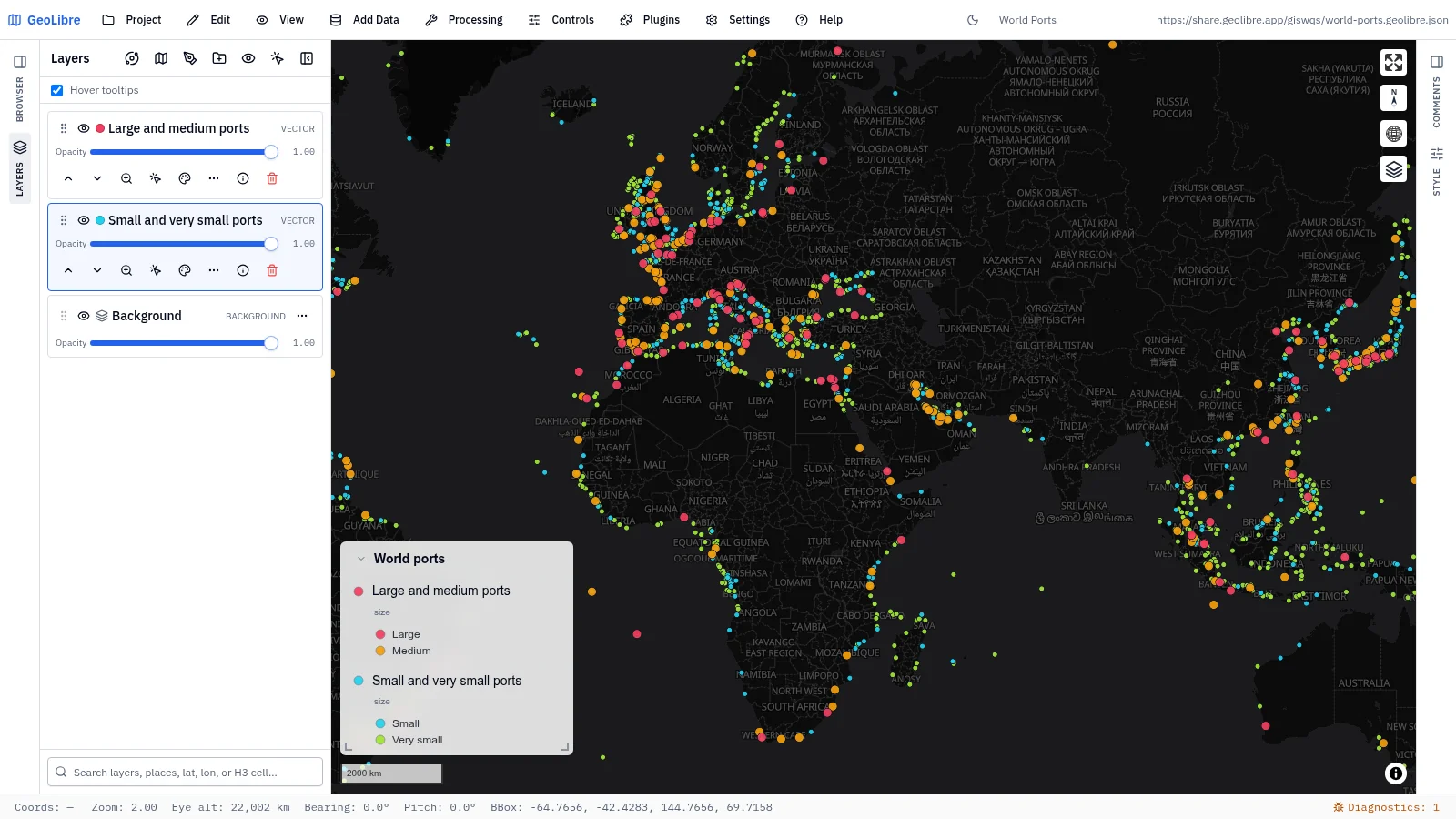Hide the Small and very small ports layer
This screenshot has height=819, width=1456.
point(84,220)
